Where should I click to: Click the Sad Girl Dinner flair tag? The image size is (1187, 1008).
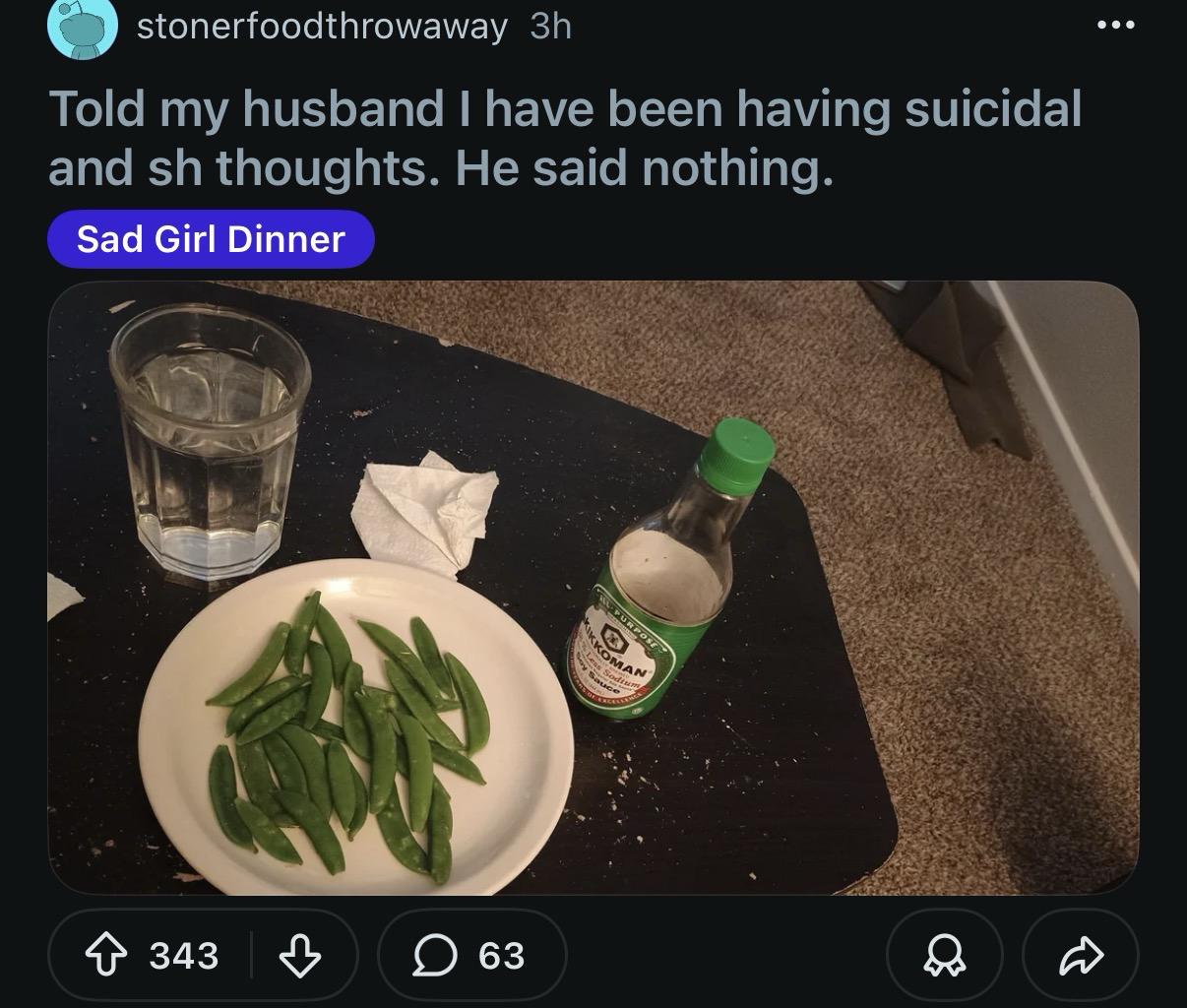[211, 239]
